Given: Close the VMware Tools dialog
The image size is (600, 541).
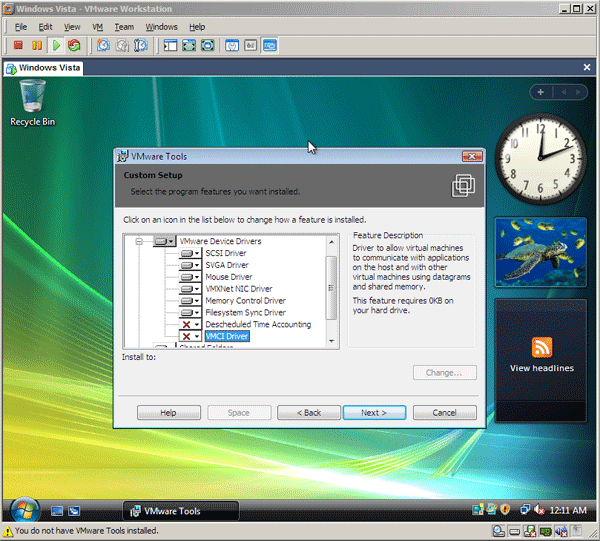Looking at the screenshot, I should click(x=472, y=156).
